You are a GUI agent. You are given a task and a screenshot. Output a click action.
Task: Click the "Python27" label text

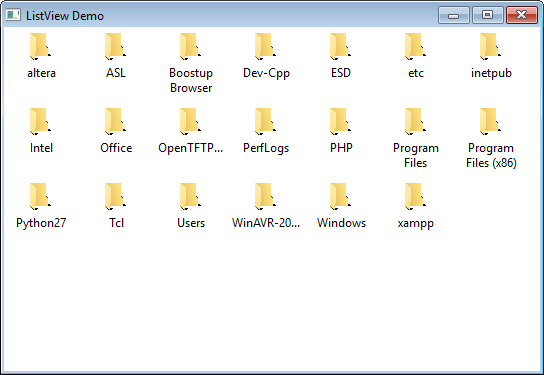tap(41, 223)
